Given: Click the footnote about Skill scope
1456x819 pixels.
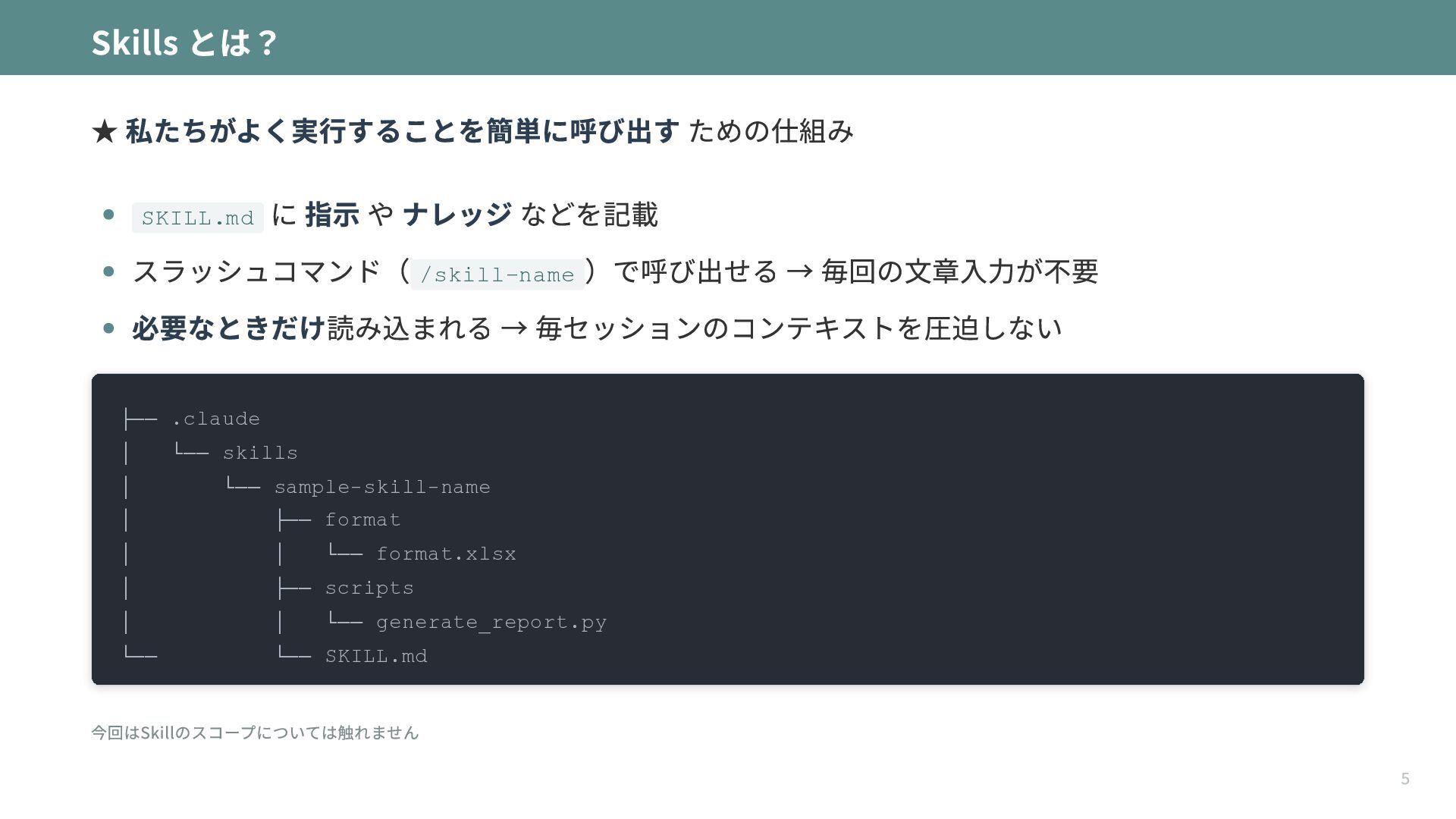Looking at the screenshot, I should click(255, 733).
